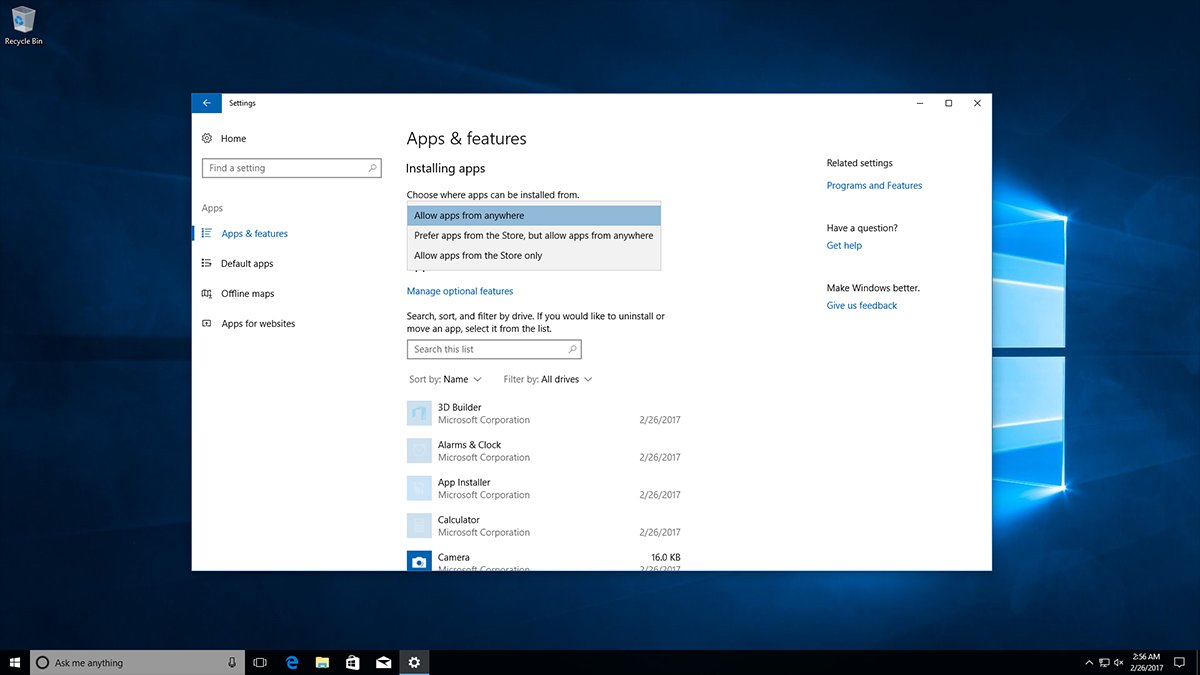Choose Allow apps from anywhere option
Screen dimensions: 1200x675
534,216
